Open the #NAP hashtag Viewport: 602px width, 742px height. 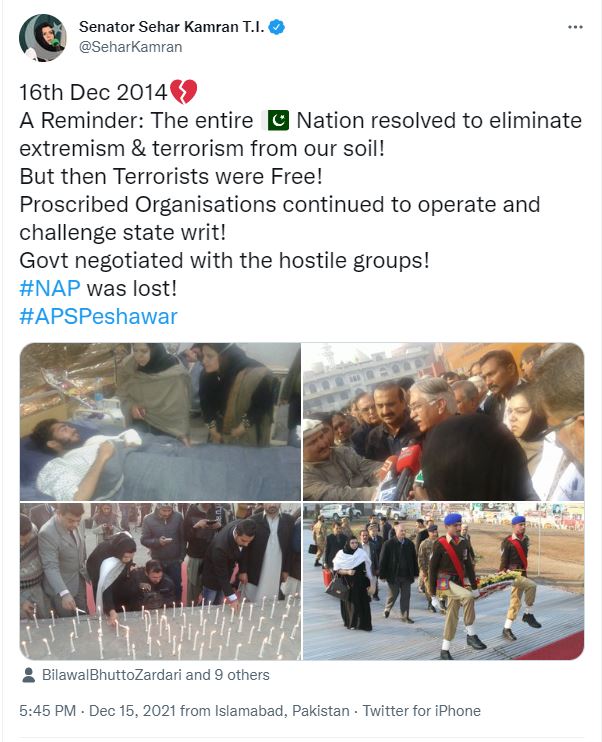(x=50, y=288)
